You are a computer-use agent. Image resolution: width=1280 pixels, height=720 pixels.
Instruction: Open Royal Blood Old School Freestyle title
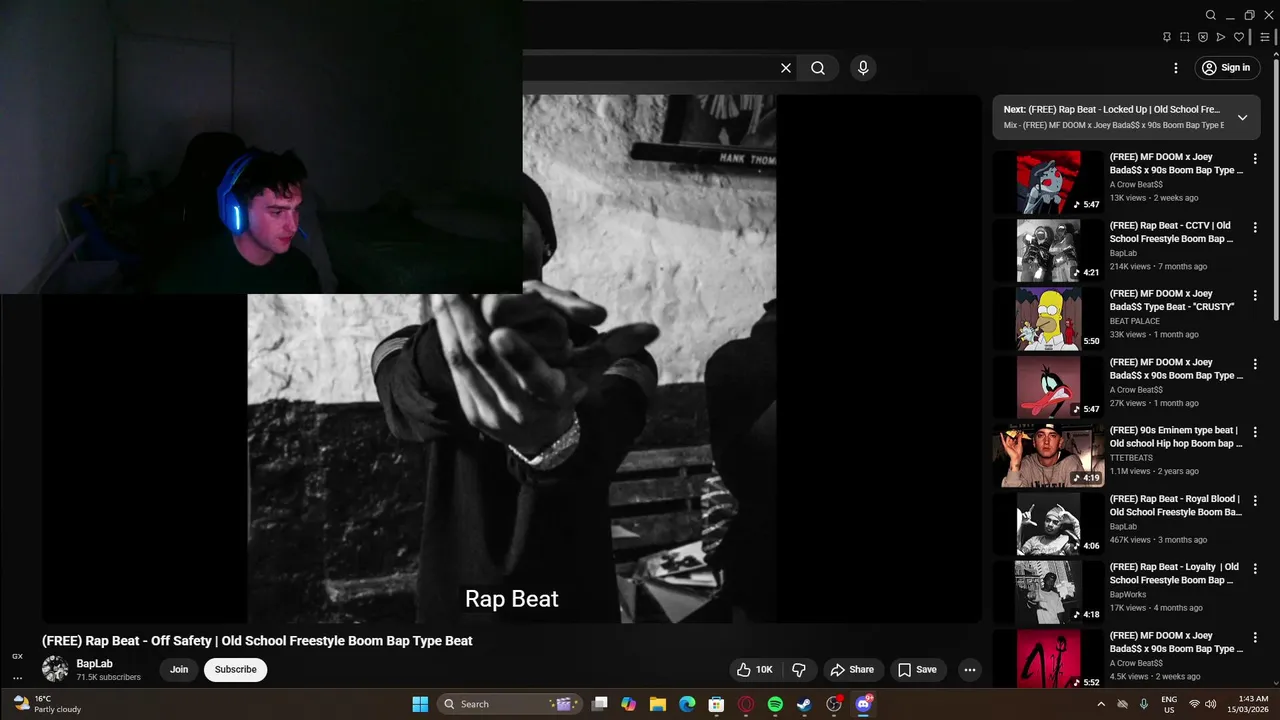click(1175, 505)
